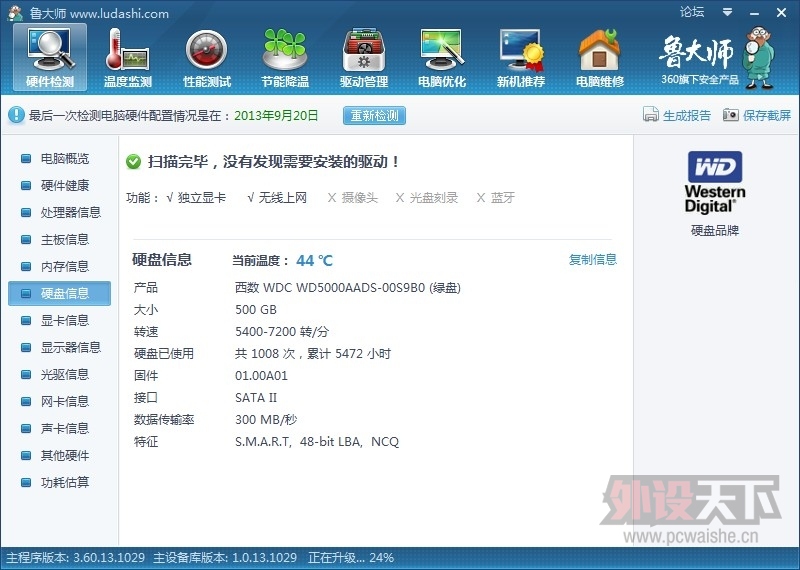Open 温度监测 temperature monitor icon
Screen dimensions: 800x570
(x=128, y=58)
